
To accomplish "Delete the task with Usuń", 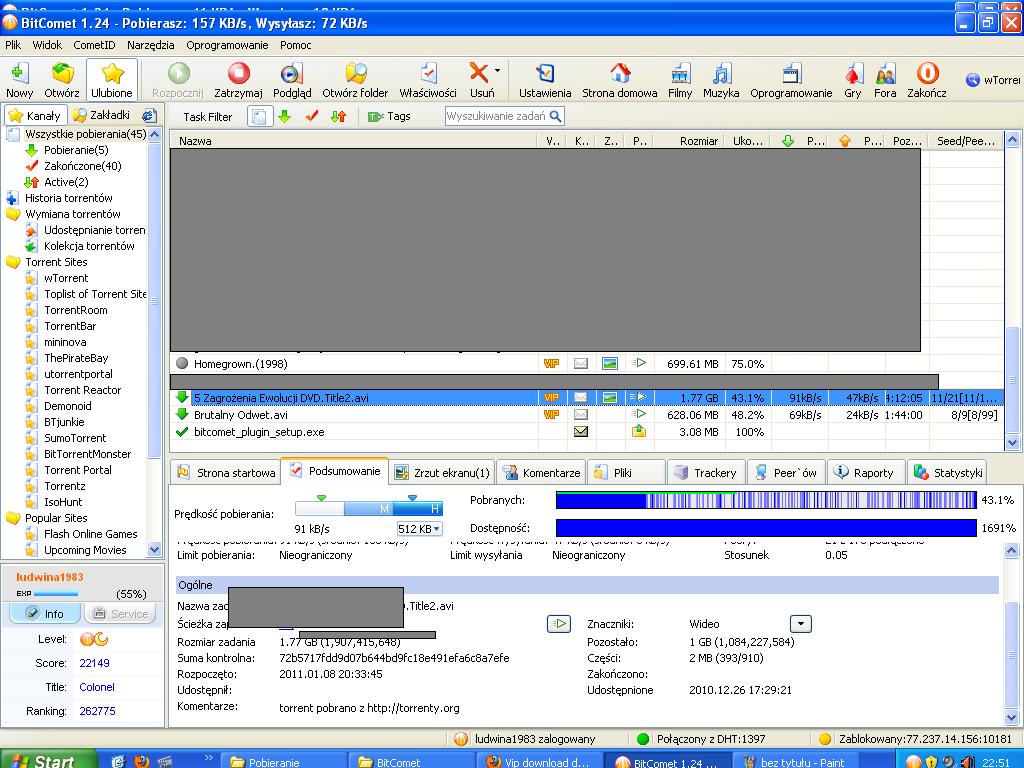I will coord(480,80).
